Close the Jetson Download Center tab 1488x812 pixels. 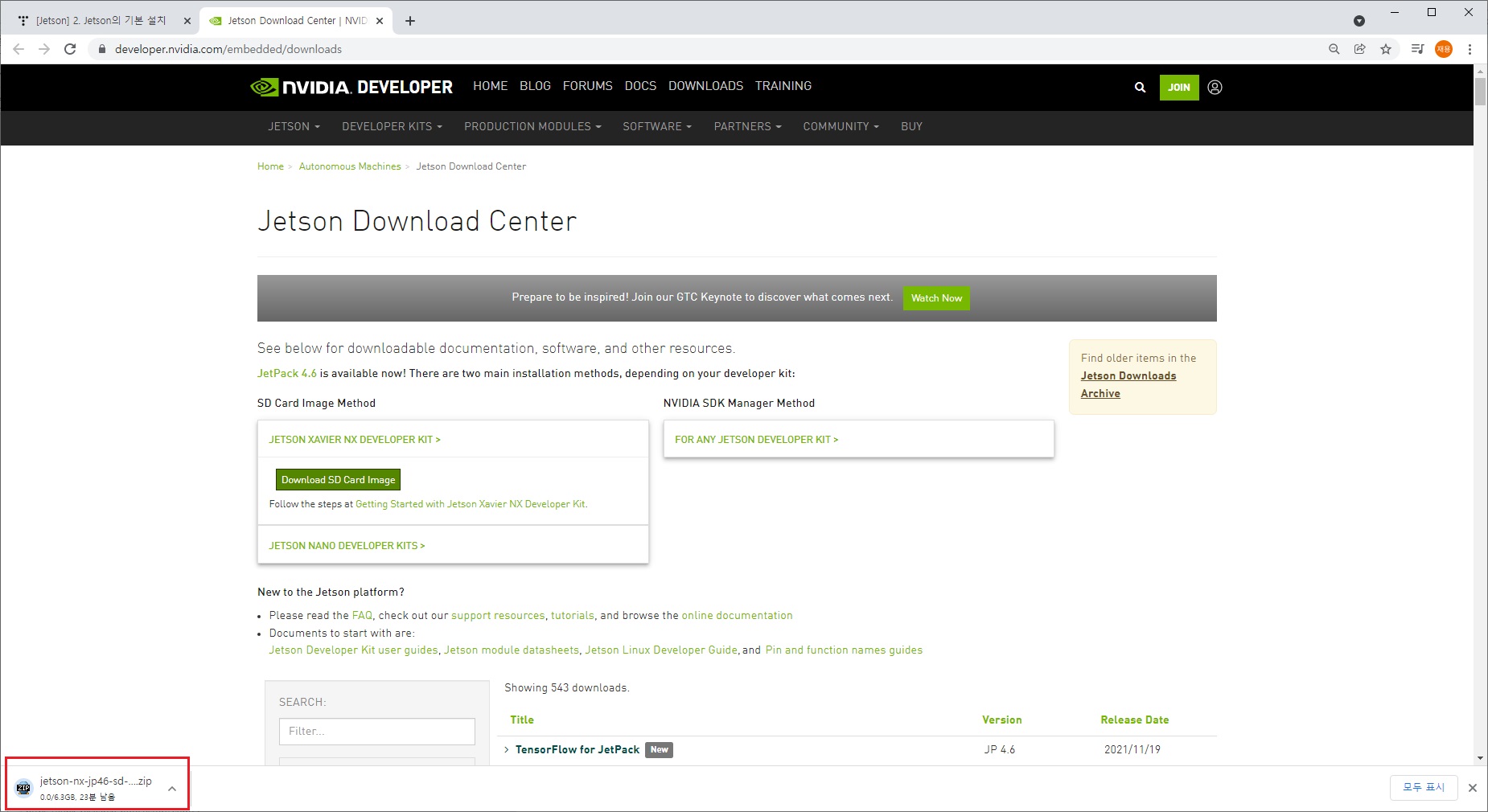tap(380, 21)
